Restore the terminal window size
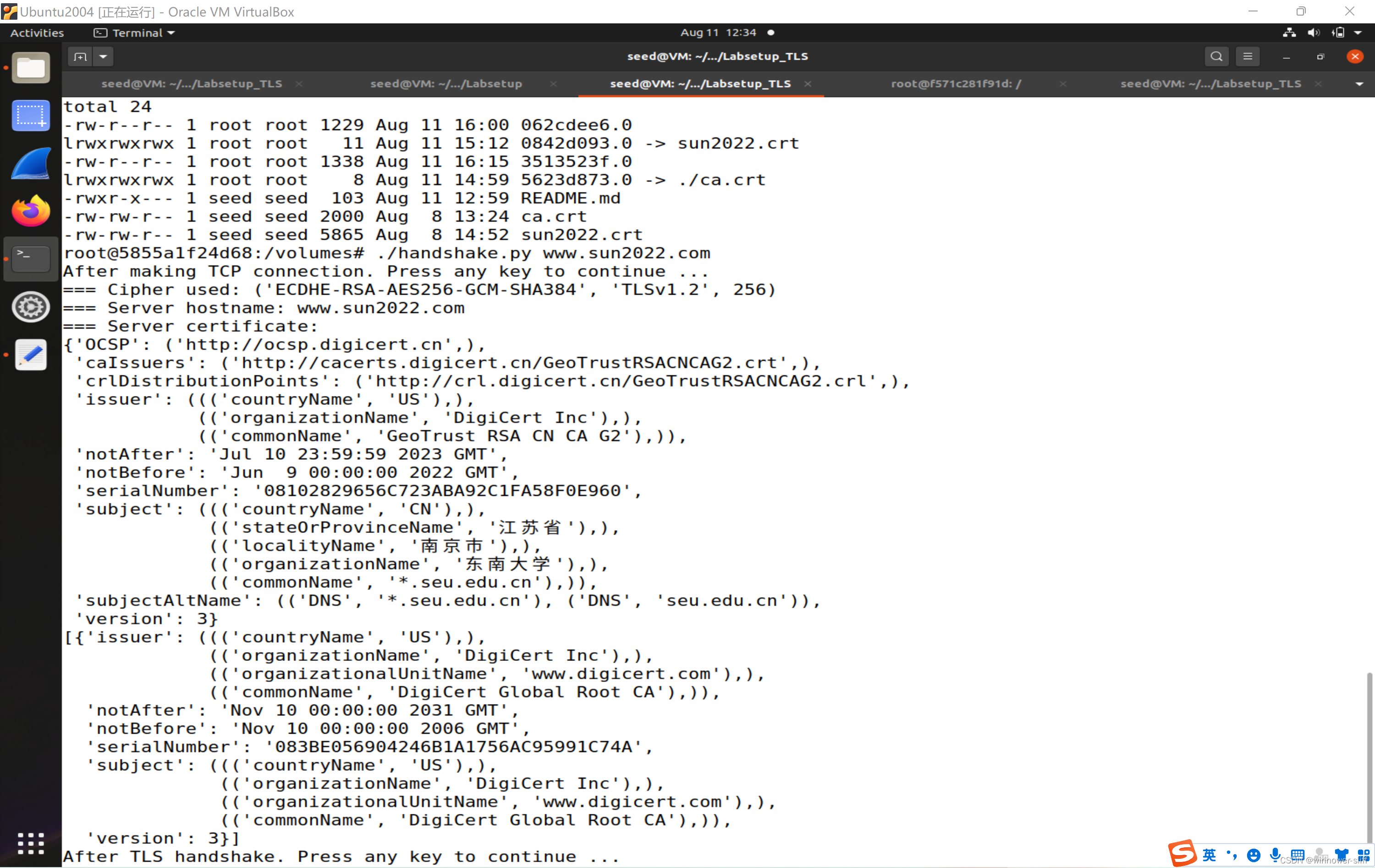The width and height of the screenshot is (1375, 868). tap(1321, 56)
